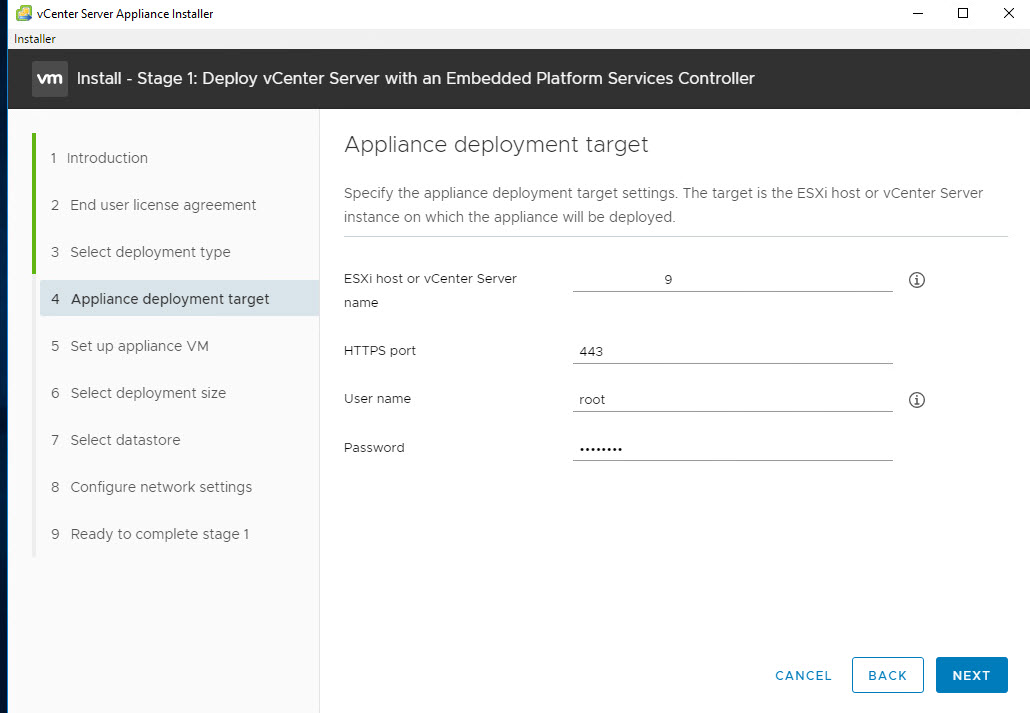Open End user license agreement step
1030x713 pixels.
163,205
